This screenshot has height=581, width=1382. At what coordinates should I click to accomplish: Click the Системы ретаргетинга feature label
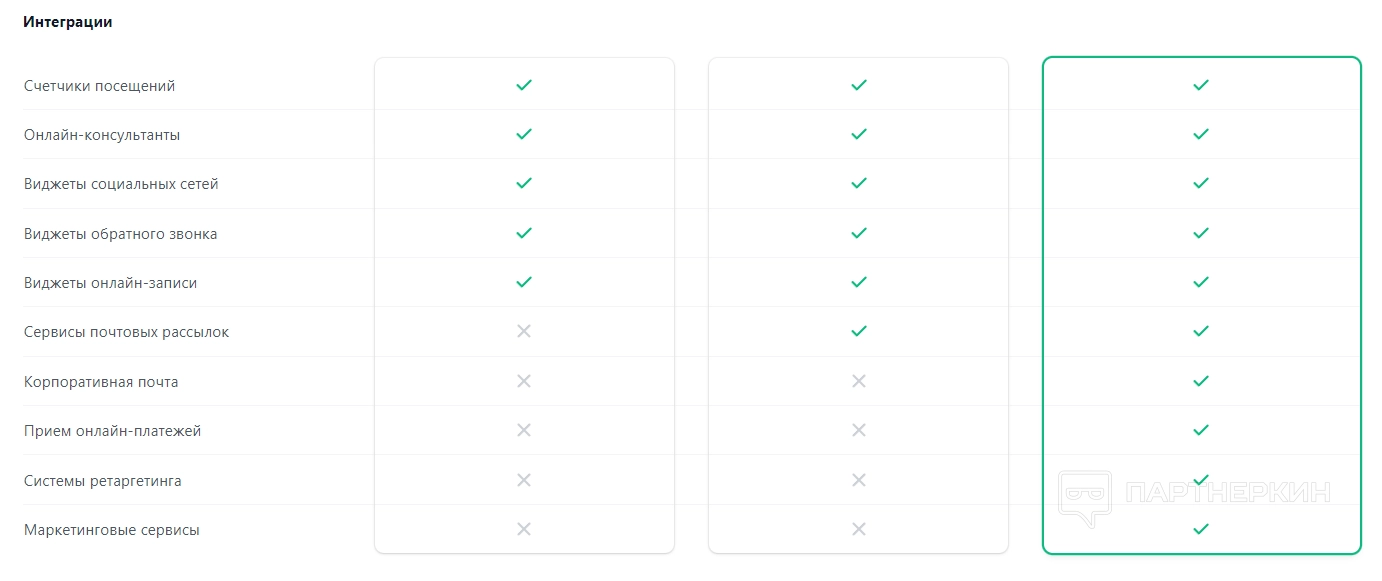[103, 481]
